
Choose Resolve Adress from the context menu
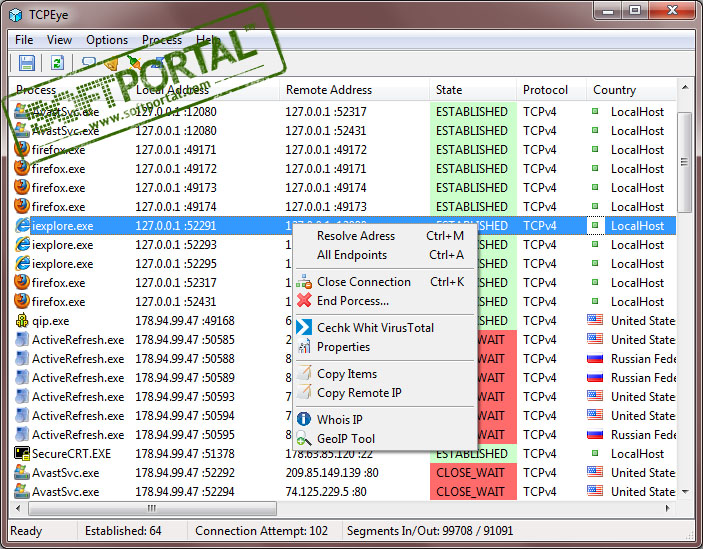click(385, 236)
